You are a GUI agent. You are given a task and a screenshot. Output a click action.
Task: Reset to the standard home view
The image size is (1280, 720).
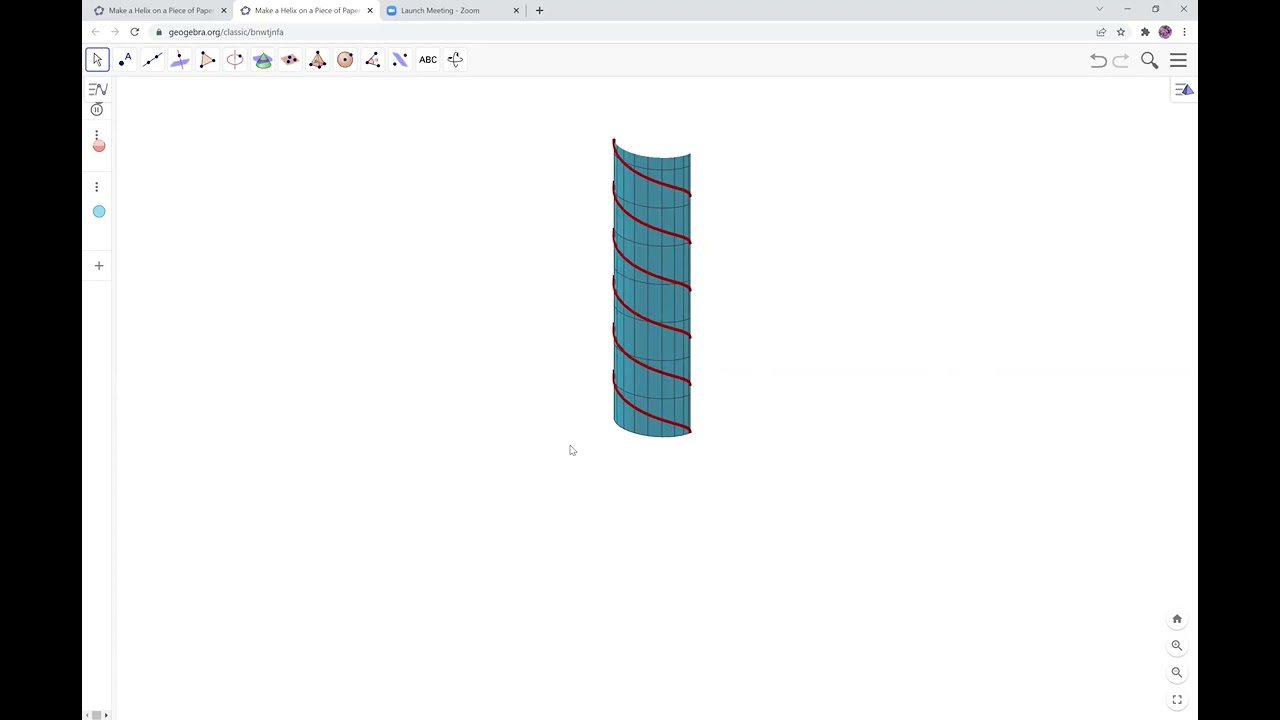pos(1177,619)
